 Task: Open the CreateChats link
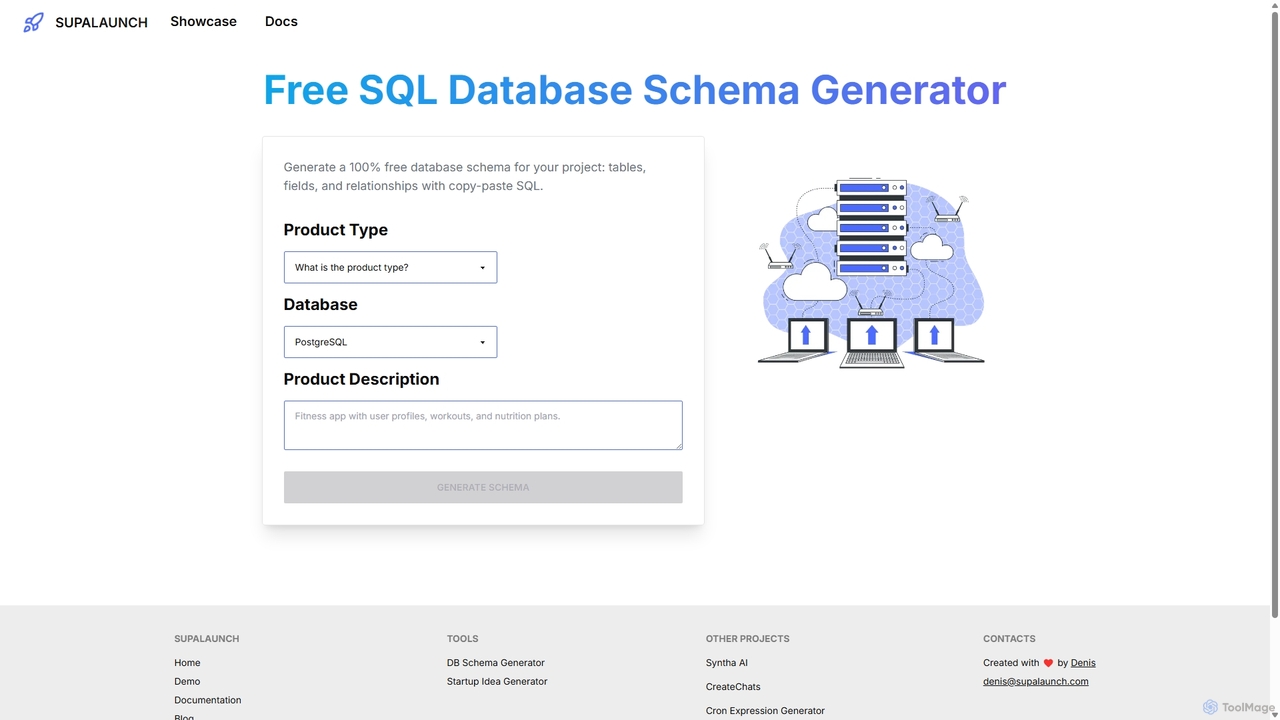tap(733, 687)
